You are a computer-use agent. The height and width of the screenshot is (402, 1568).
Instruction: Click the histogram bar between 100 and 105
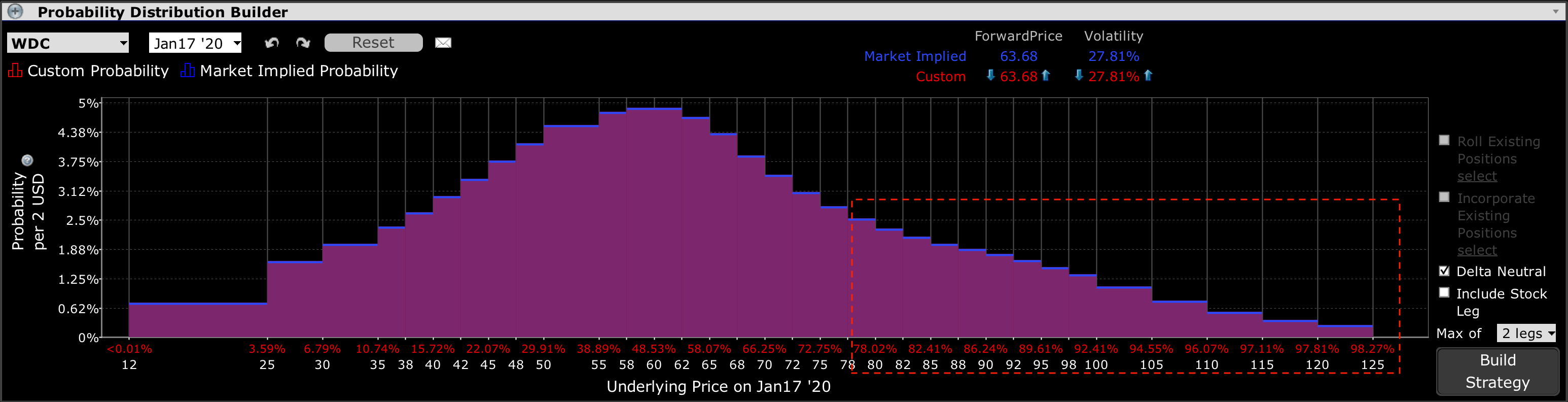[1124, 312]
